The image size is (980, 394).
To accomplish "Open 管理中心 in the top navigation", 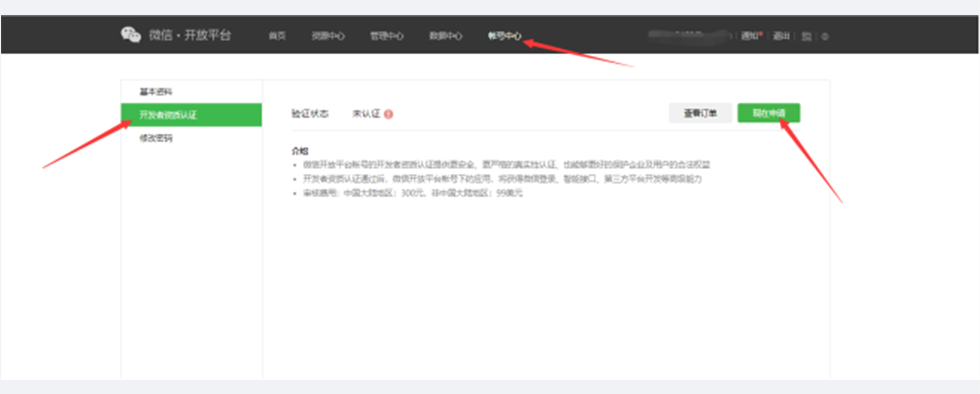I will (386, 36).
